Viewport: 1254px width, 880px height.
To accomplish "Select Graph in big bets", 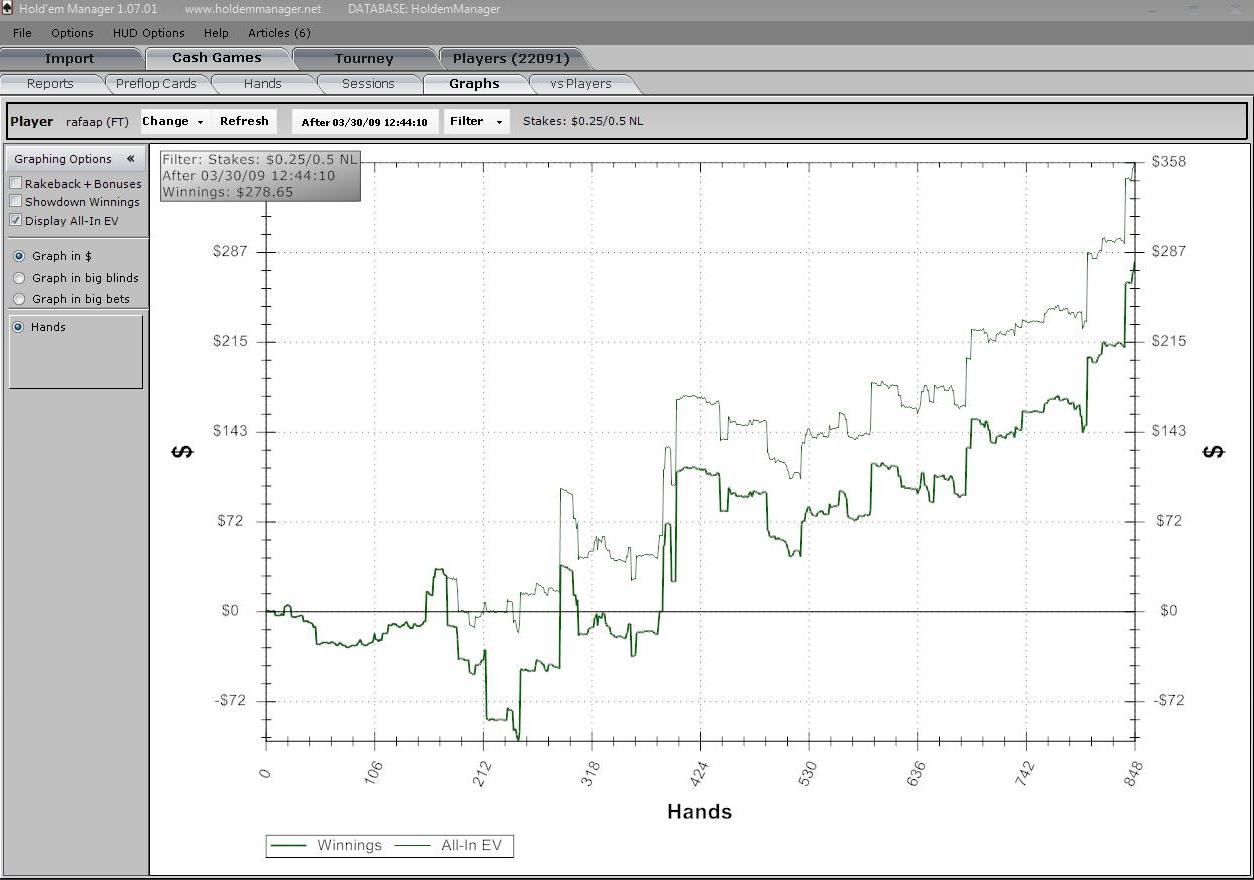I will [x=19, y=299].
